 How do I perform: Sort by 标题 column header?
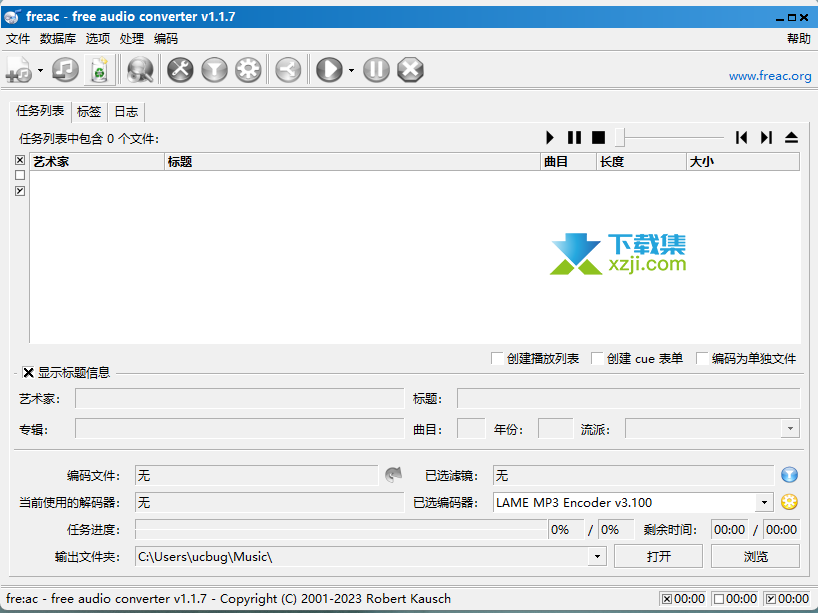click(x=352, y=162)
